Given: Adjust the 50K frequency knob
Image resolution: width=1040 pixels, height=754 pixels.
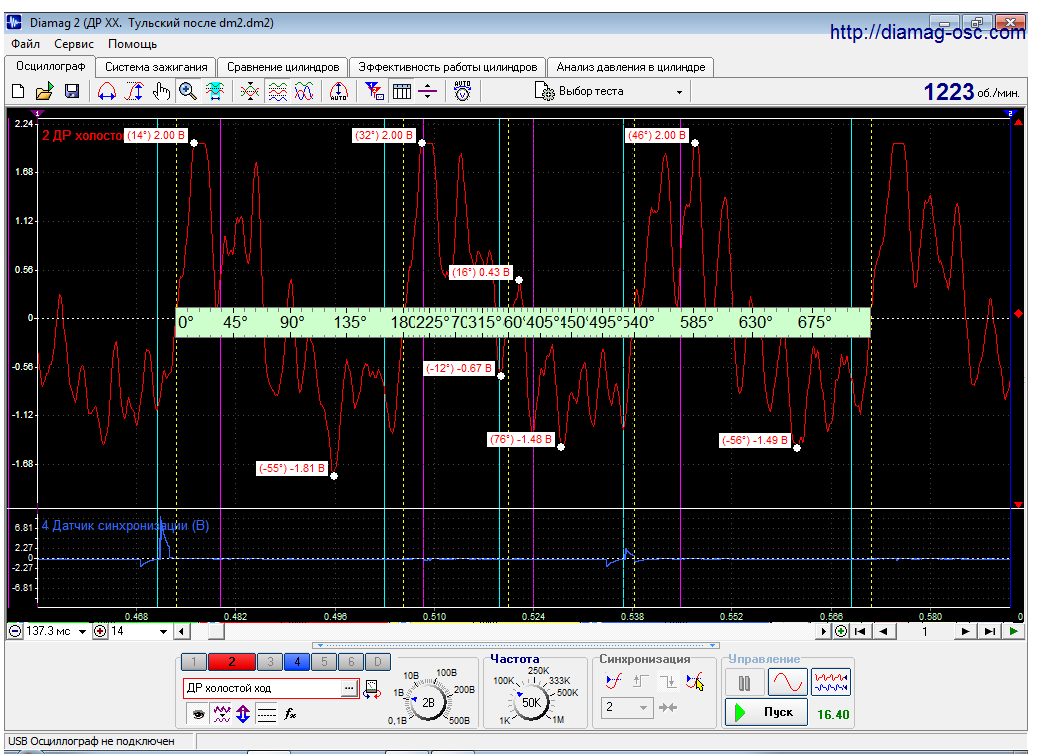Looking at the screenshot, I should pos(531,703).
